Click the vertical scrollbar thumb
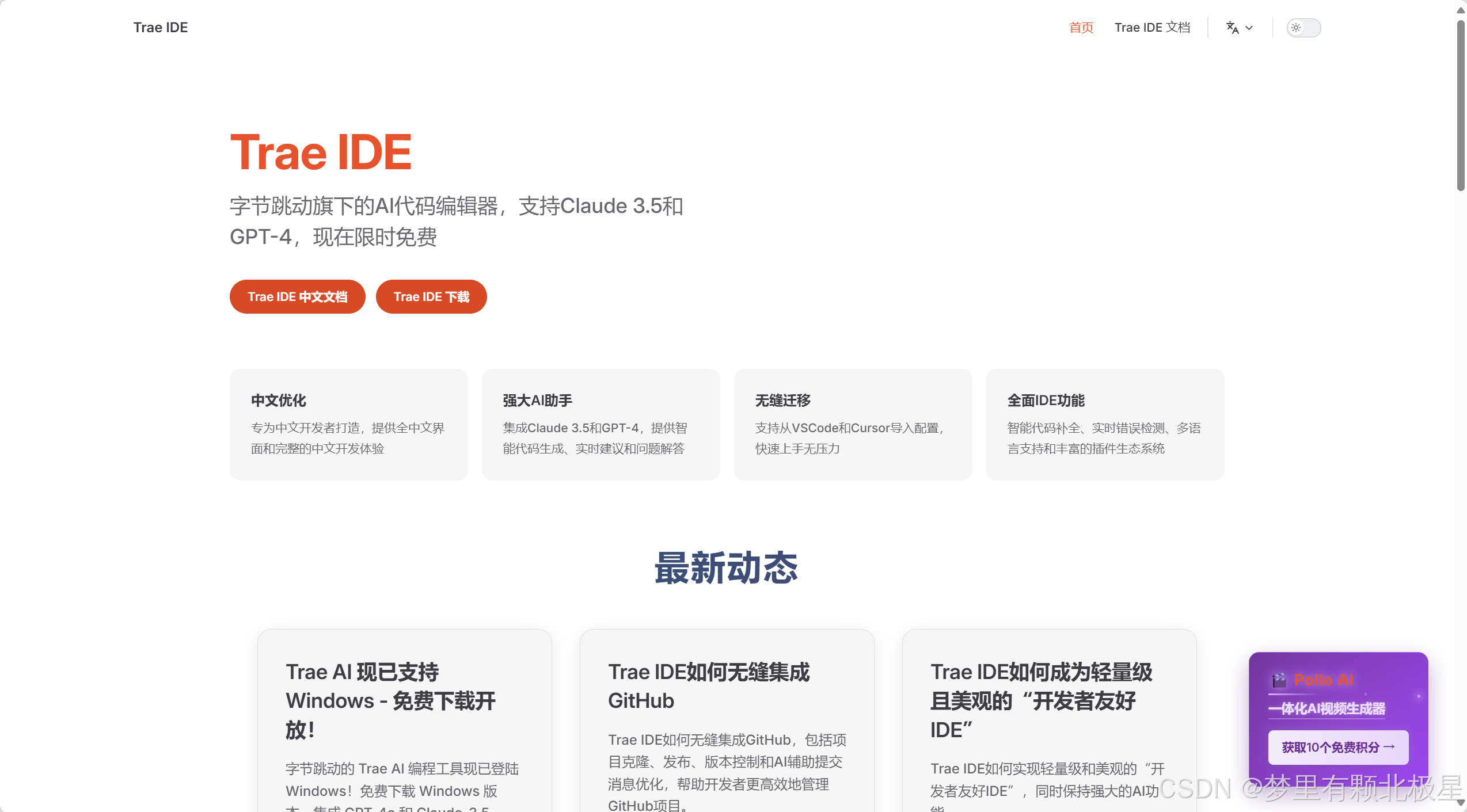The width and height of the screenshot is (1467, 812). coord(1460,105)
